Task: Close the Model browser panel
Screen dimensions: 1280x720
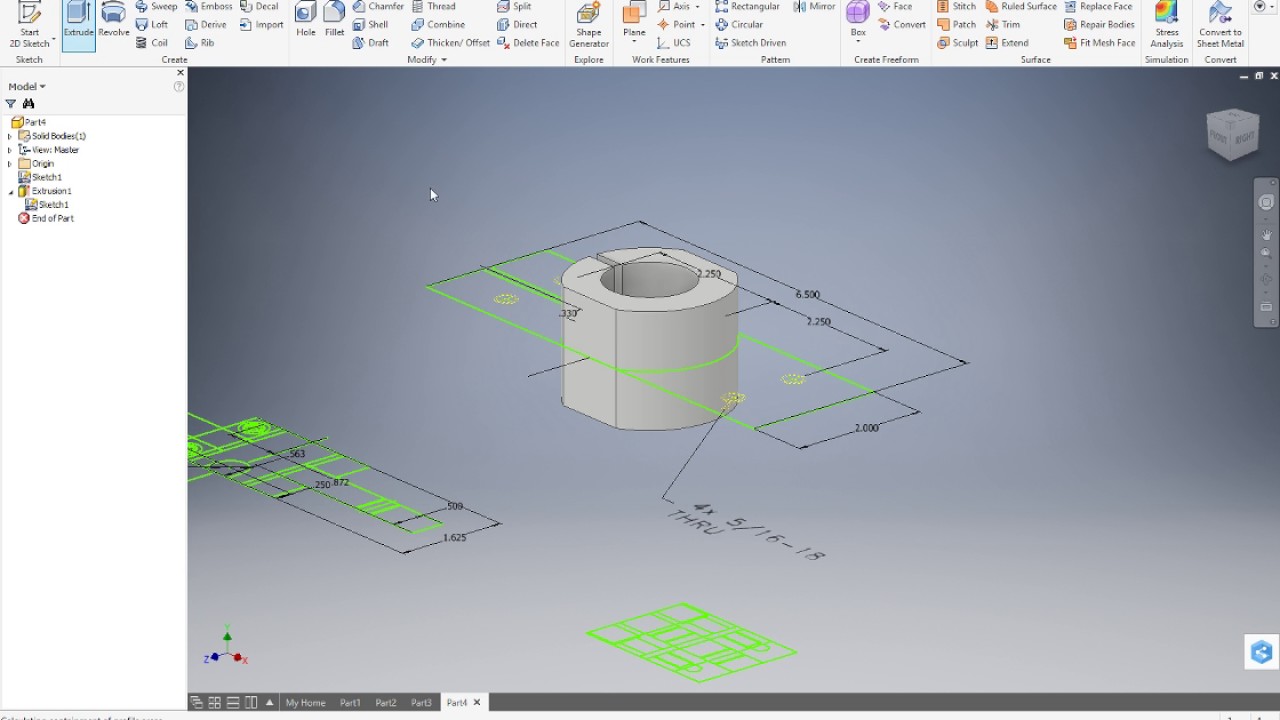Action: (x=180, y=73)
